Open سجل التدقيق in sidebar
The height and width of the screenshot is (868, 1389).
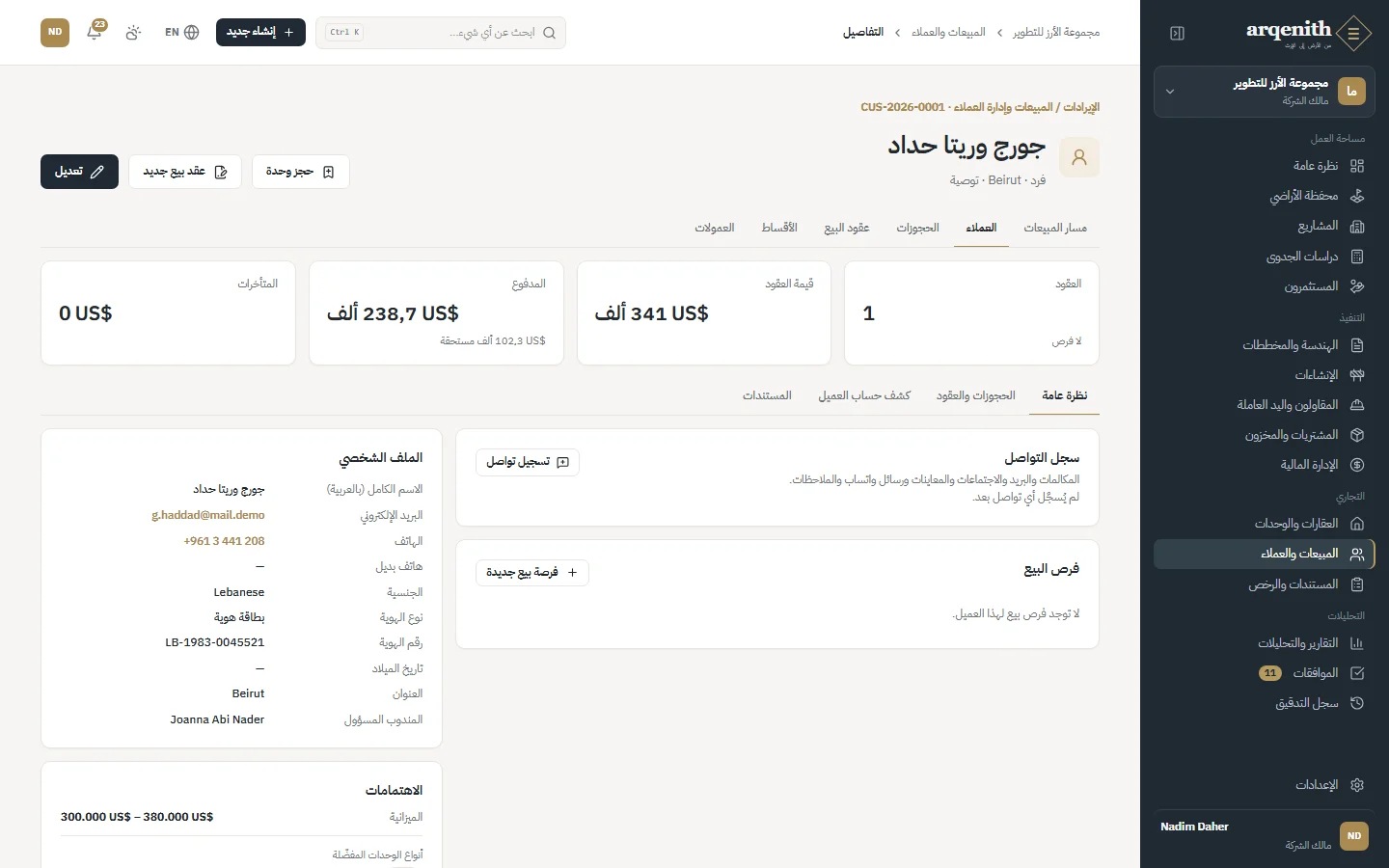pos(1264,703)
